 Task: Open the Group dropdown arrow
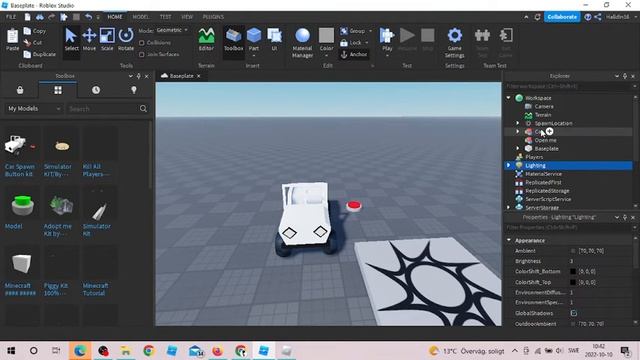(370, 31)
